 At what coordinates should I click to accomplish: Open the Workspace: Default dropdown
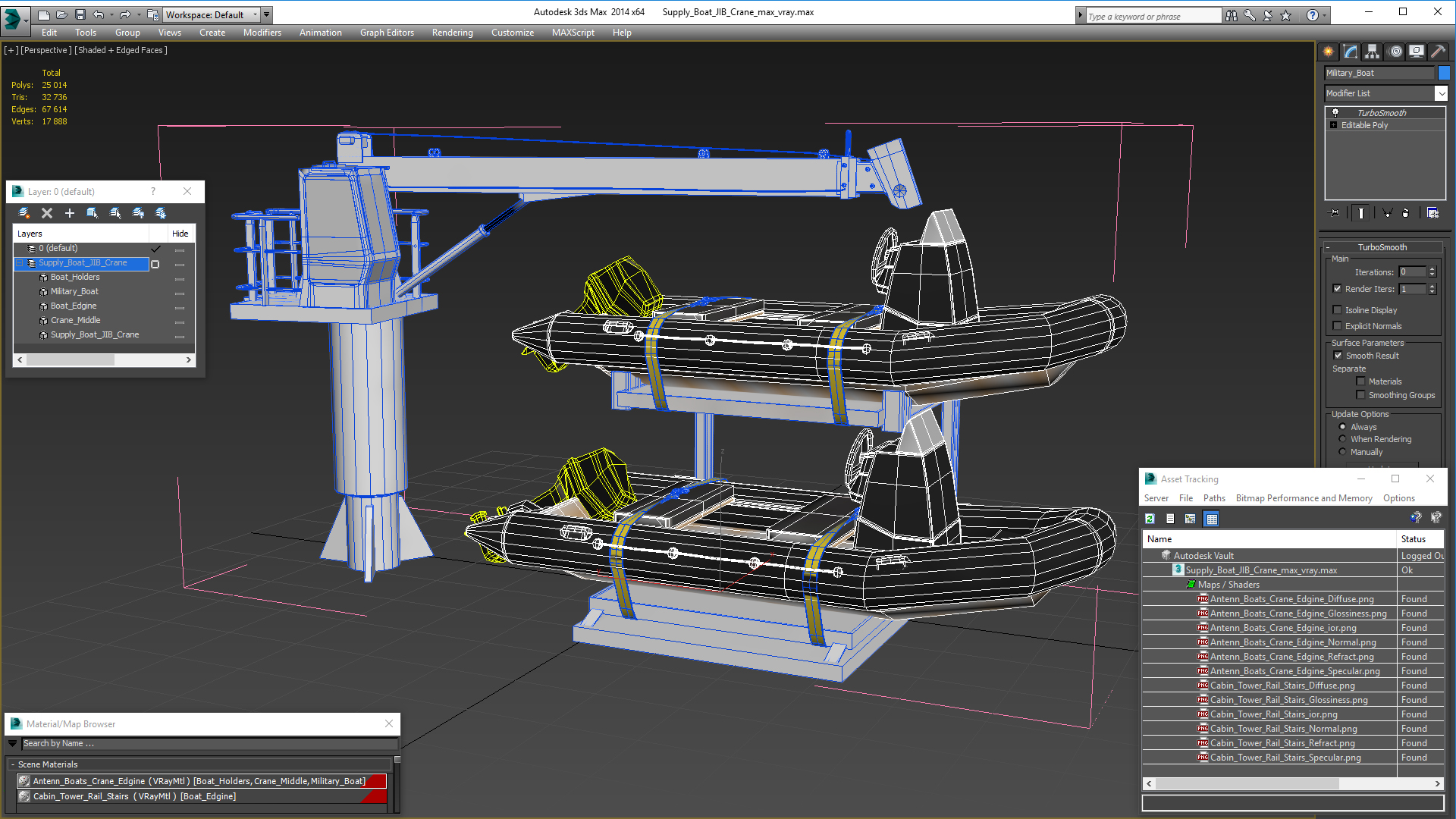click(212, 14)
